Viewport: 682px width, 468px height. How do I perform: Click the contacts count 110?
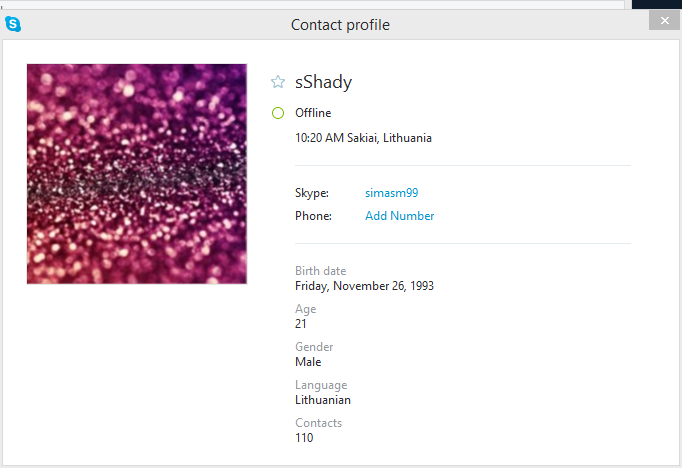coord(304,438)
